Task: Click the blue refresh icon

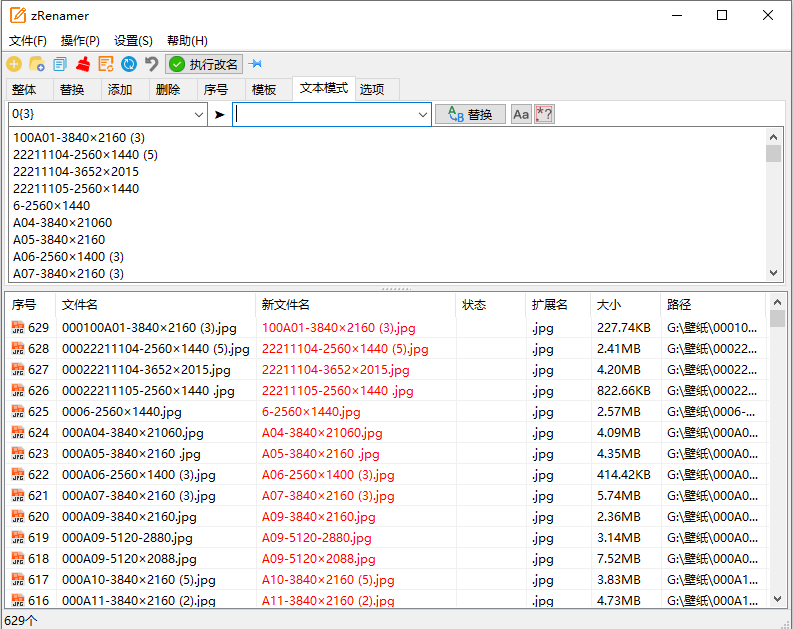Action: (x=129, y=64)
